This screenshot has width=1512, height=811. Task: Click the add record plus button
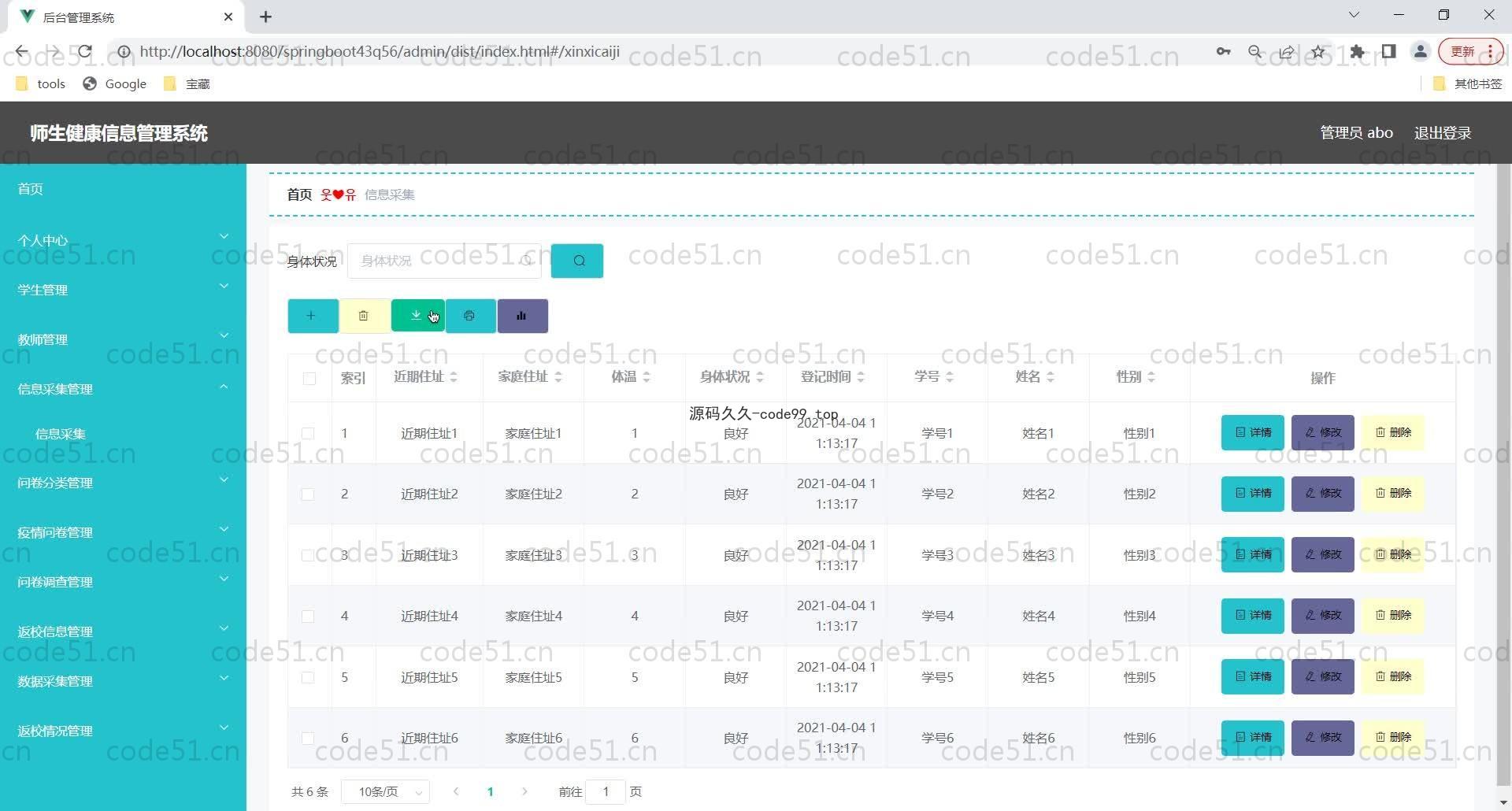313,316
